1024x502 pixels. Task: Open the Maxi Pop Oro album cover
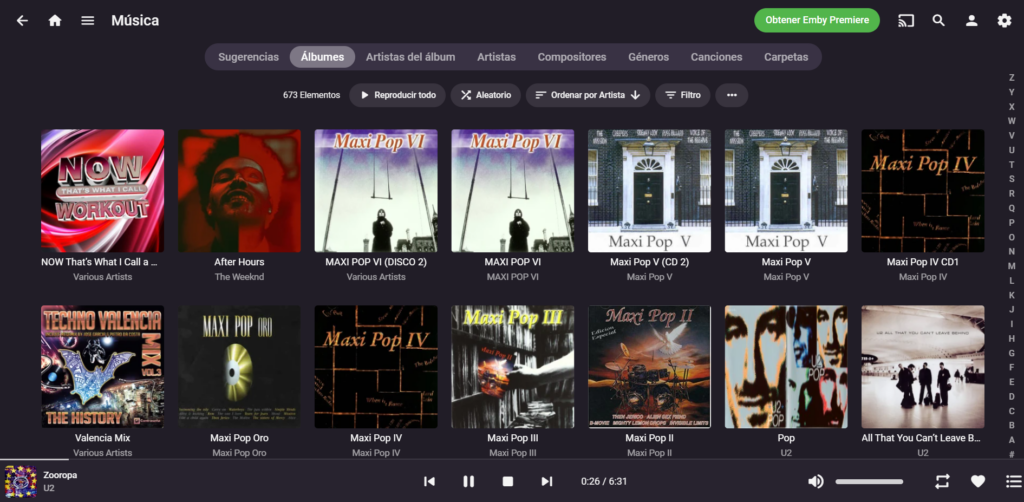click(240, 367)
